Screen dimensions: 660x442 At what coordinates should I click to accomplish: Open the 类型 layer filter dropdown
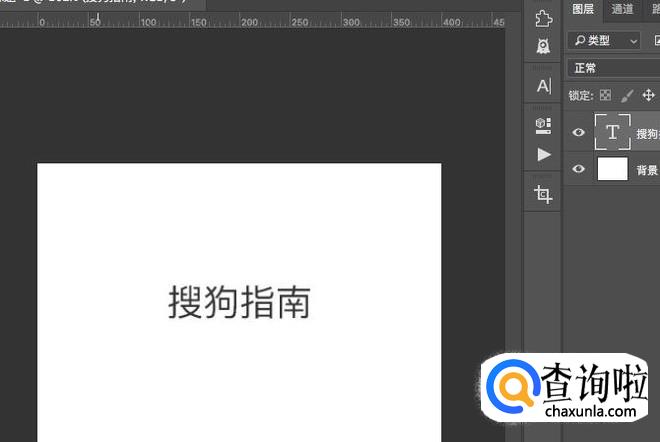604,40
